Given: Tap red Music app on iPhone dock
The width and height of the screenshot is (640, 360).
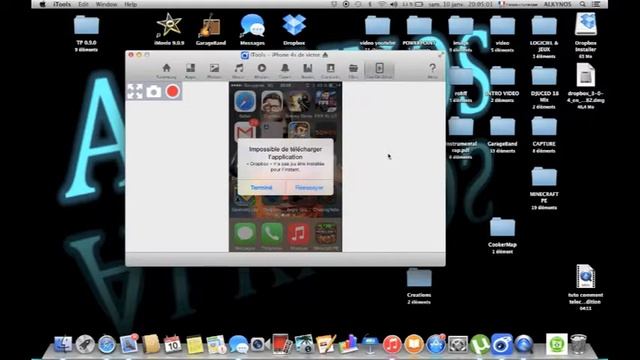Looking at the screenshot, I should (x=299, y=234).
